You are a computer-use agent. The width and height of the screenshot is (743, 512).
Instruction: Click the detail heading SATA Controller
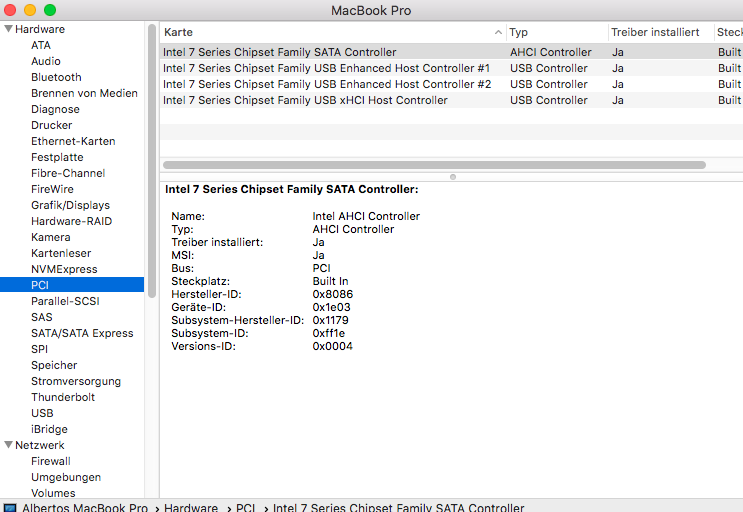pyautogui.click(x=291, y=189)
